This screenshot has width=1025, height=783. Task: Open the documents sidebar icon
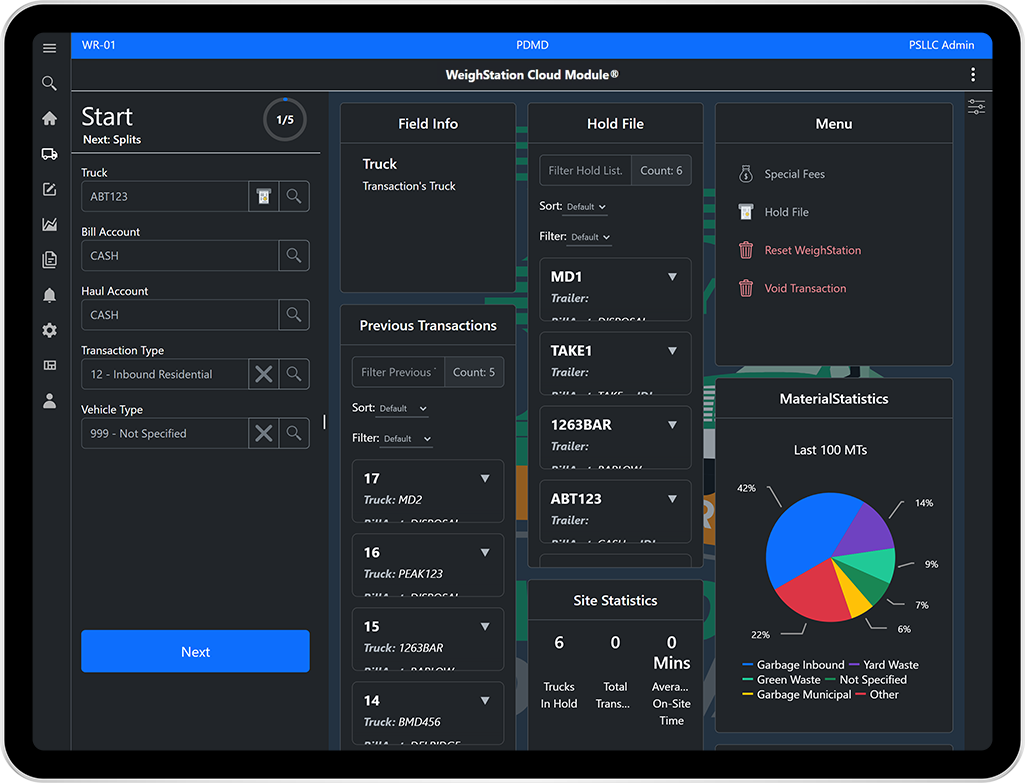[49, 259]
